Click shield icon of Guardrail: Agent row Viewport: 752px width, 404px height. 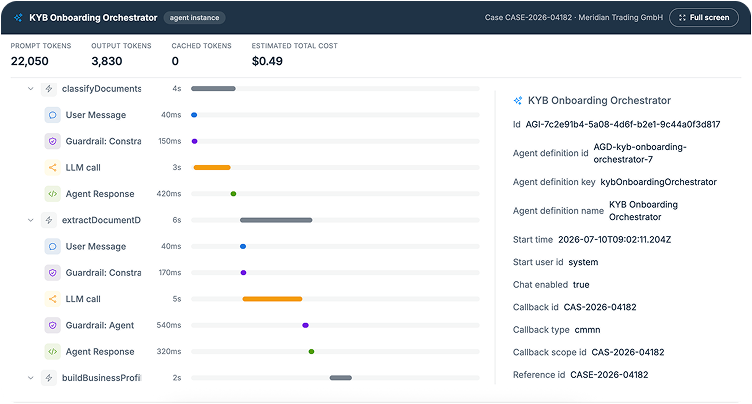coord(53,325)
